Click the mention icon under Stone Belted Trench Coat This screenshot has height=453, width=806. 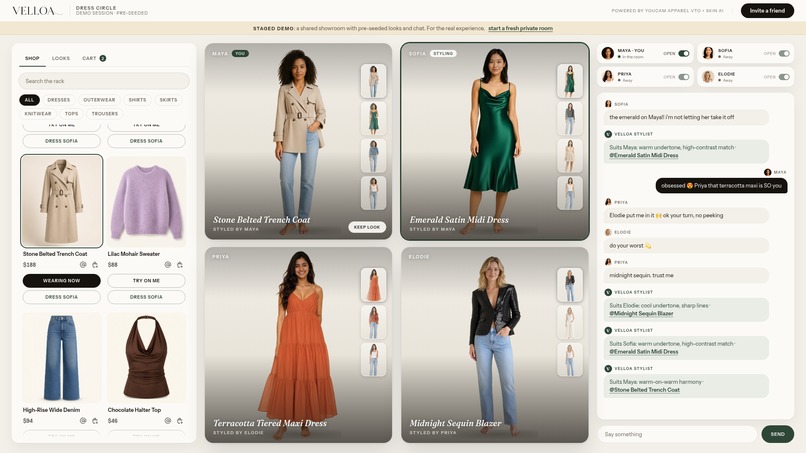coord(83,265)
